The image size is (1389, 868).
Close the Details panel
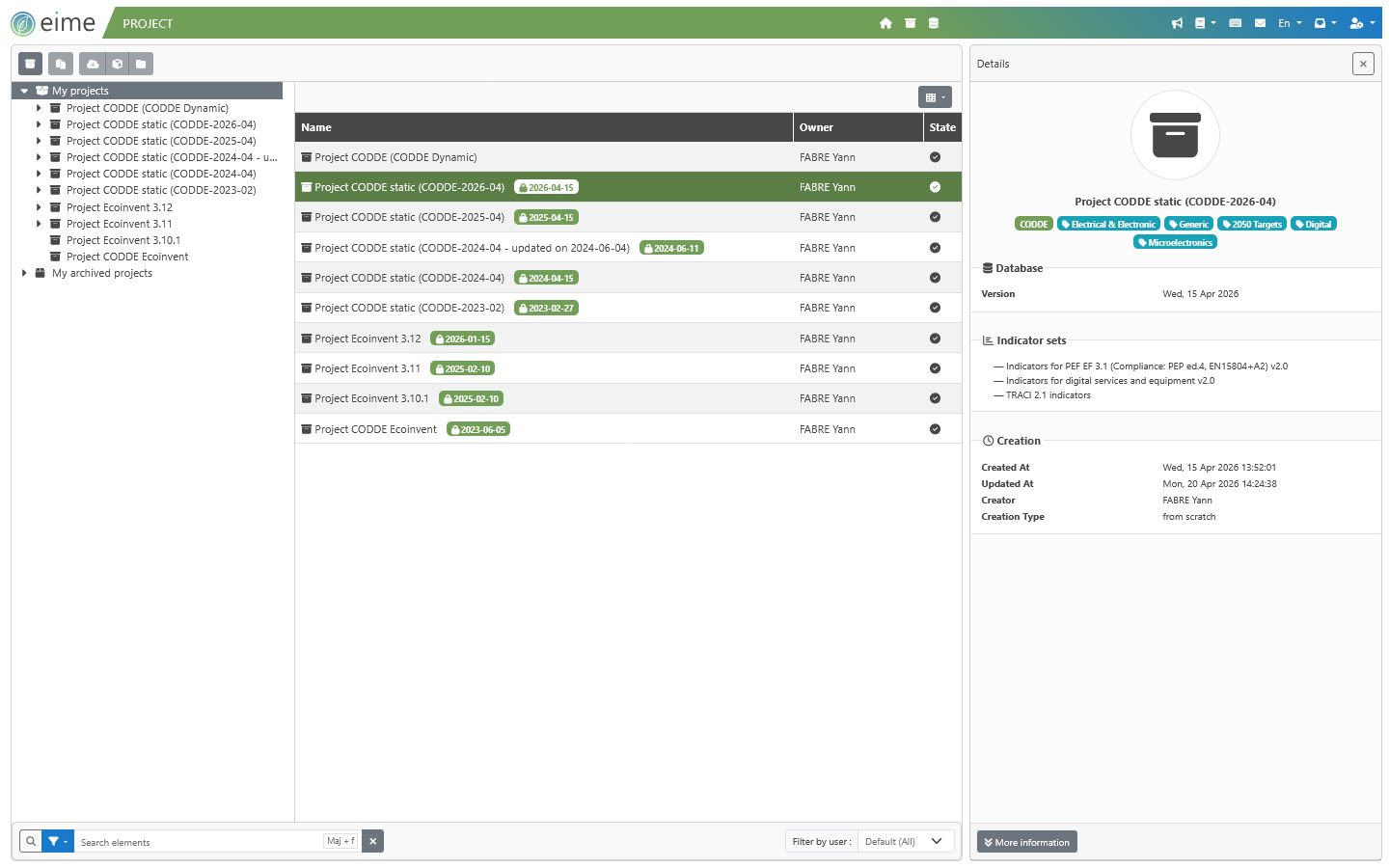pos(1363,64)
